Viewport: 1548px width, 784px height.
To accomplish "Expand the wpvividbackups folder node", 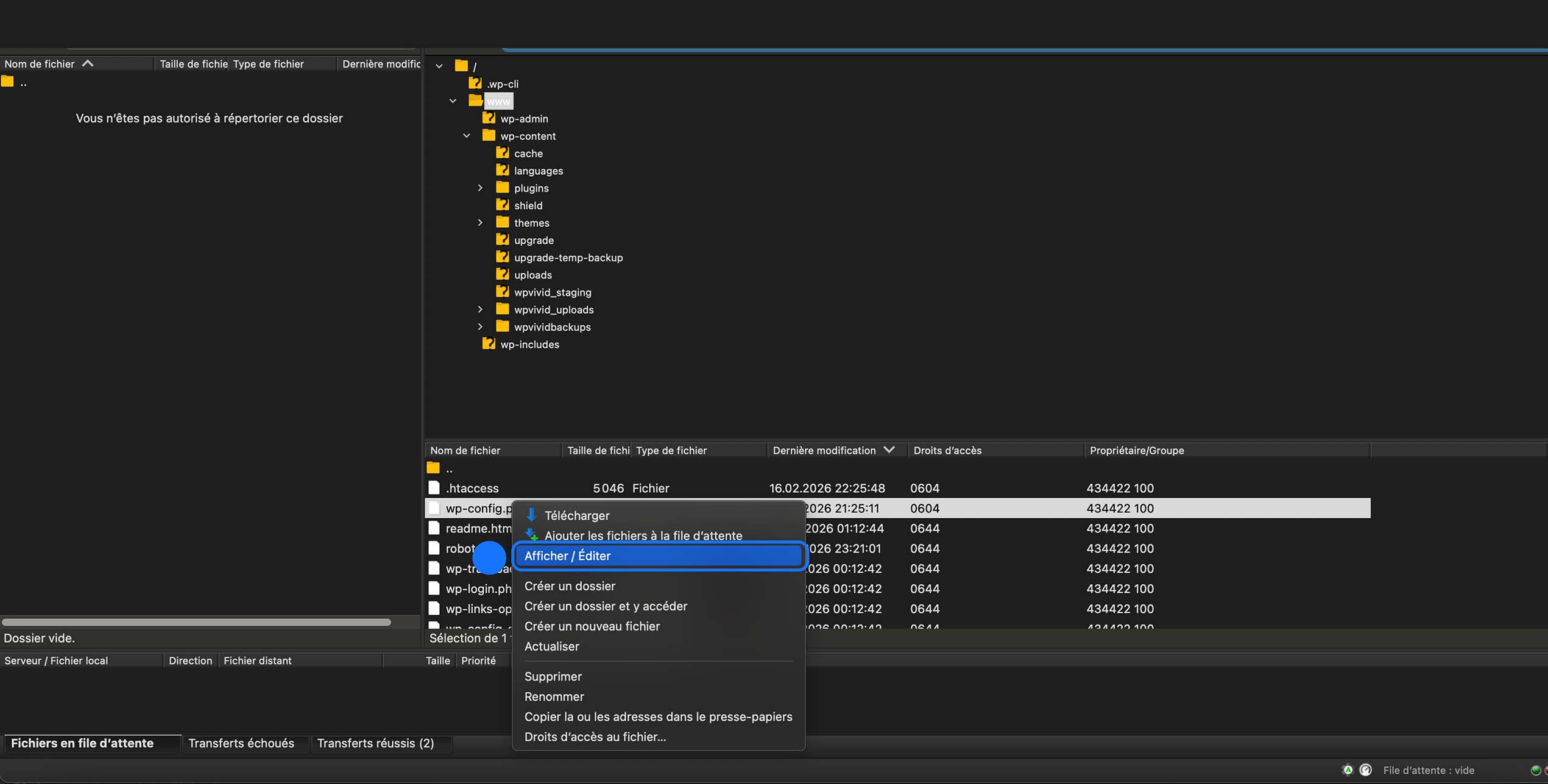I will pos(480,327).
